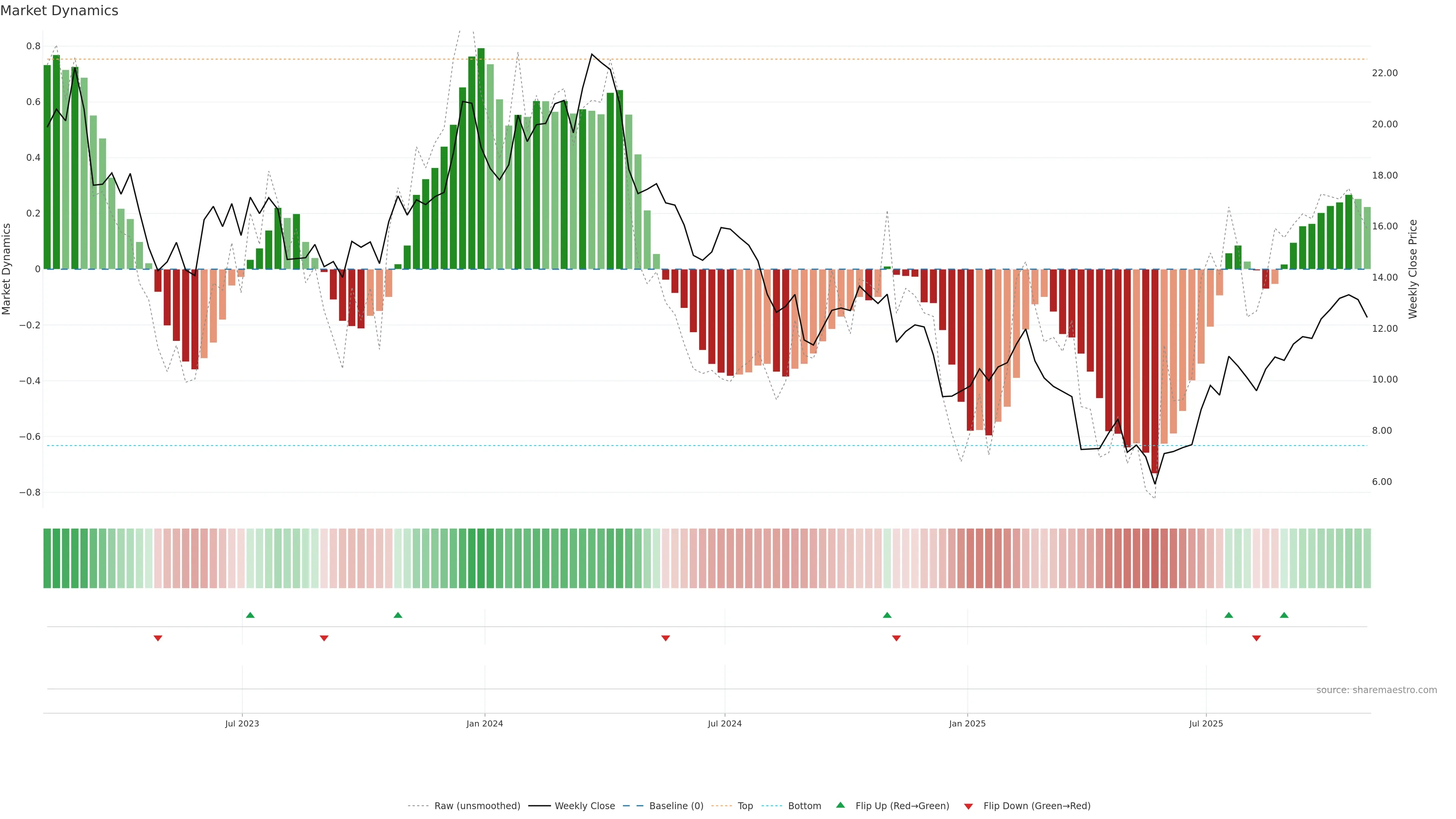Click the Market Dynamics chart title

coord(60,11)
